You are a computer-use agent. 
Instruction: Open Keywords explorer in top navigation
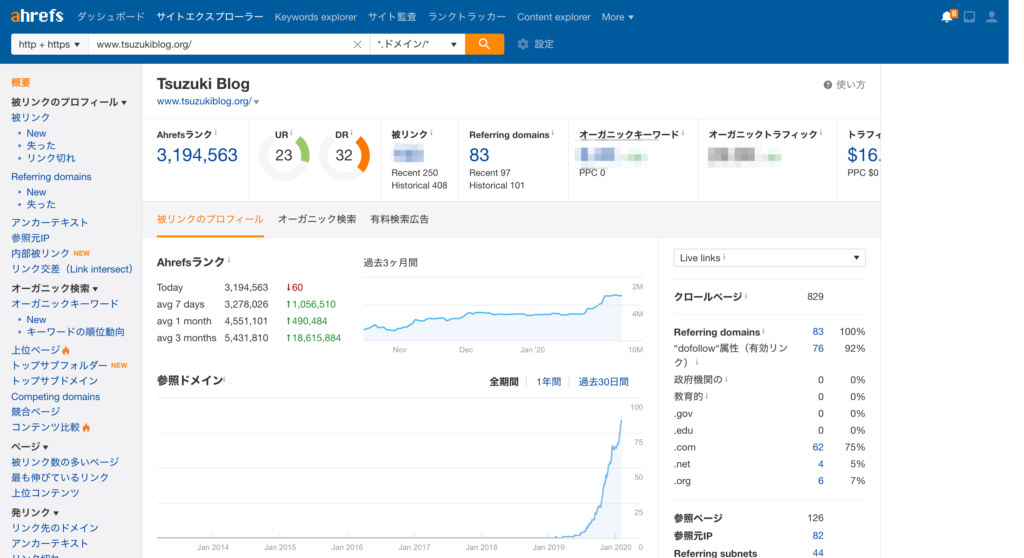click(315, 17)
